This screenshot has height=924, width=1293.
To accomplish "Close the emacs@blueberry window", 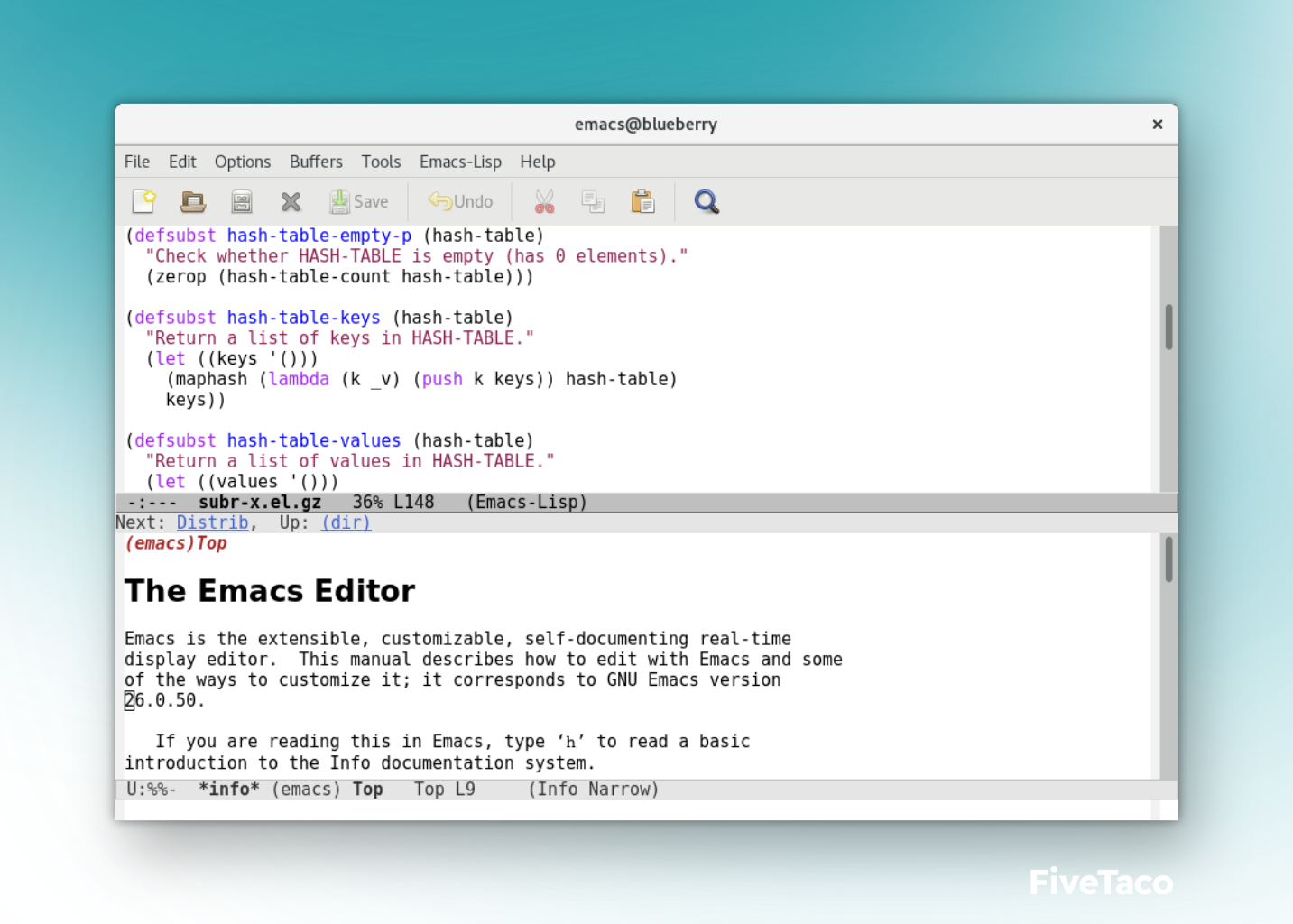I will pos(1158,125).
